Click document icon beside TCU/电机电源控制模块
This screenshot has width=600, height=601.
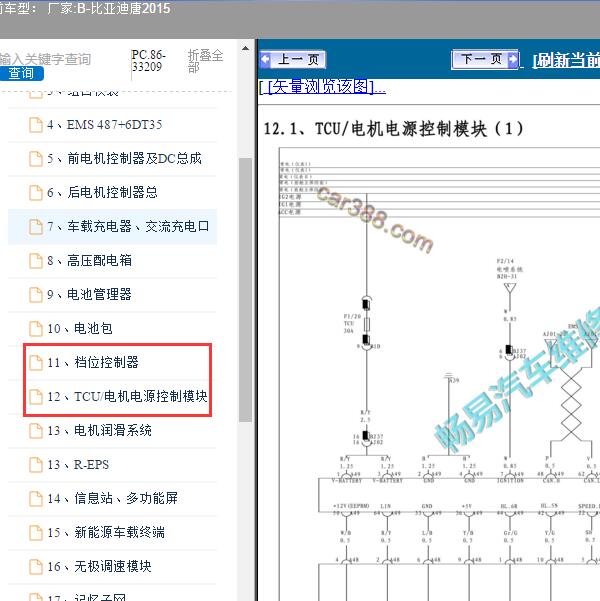(x=36, y=397)
